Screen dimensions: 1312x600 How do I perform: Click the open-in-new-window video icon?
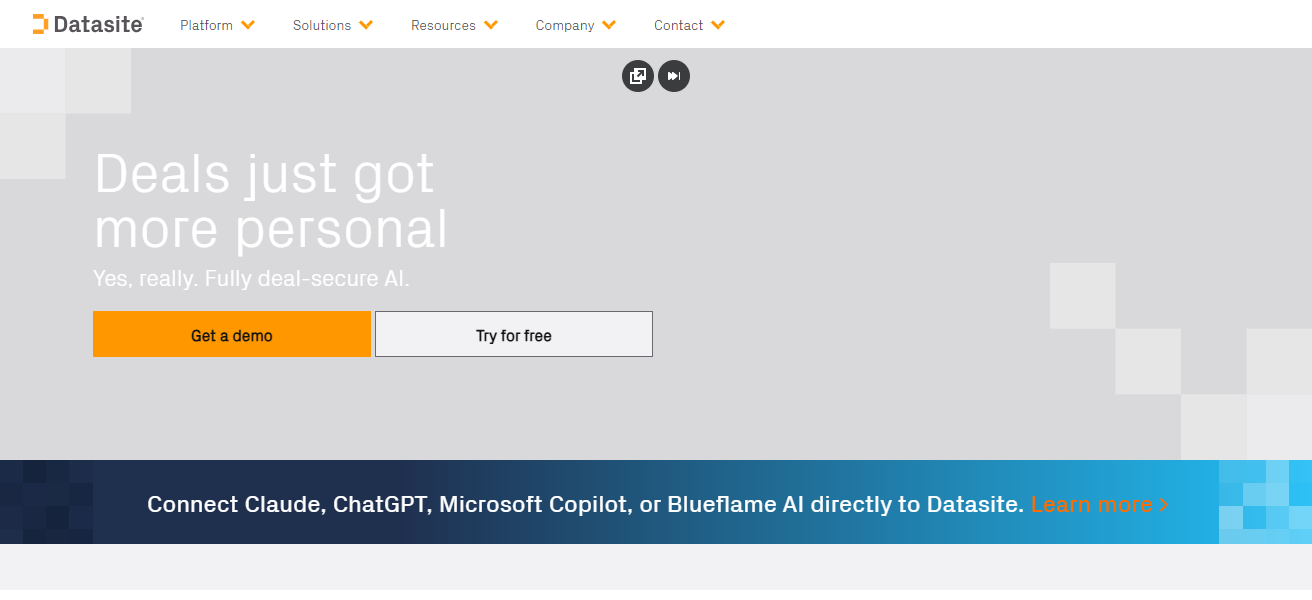click(638, 76)
